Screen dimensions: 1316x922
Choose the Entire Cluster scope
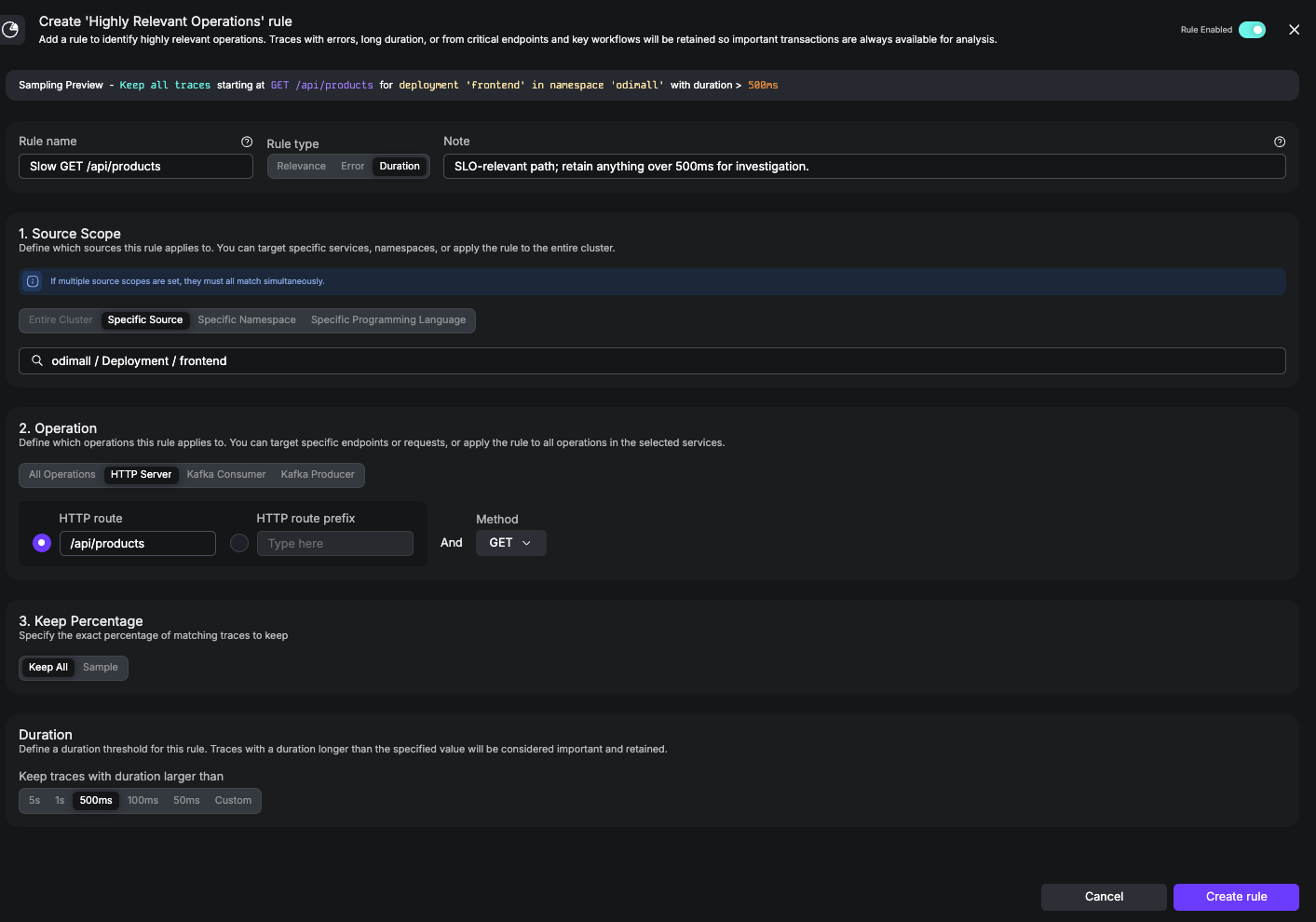point(61,320)
